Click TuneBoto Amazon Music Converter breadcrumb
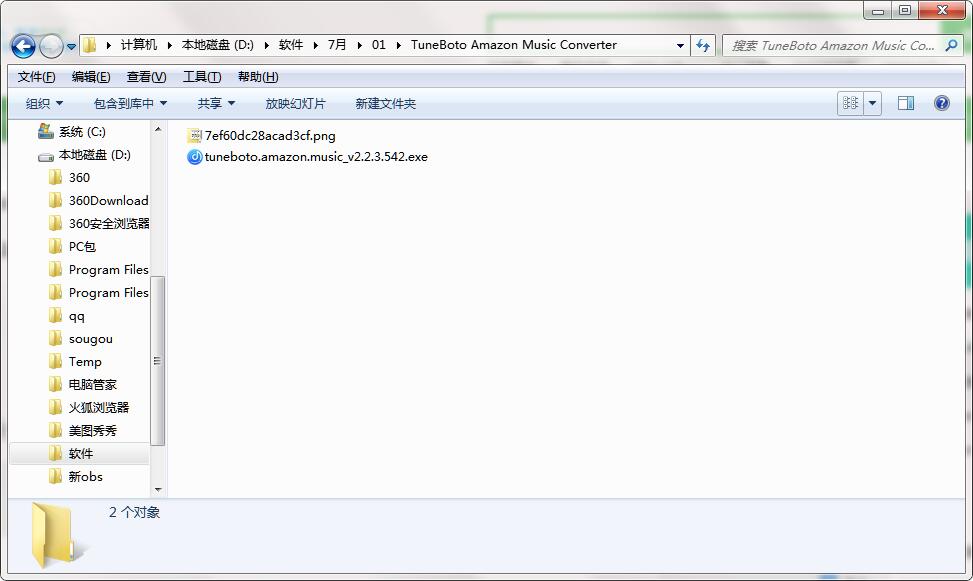This screenshot has width=973, height=581. pos(514,45)
